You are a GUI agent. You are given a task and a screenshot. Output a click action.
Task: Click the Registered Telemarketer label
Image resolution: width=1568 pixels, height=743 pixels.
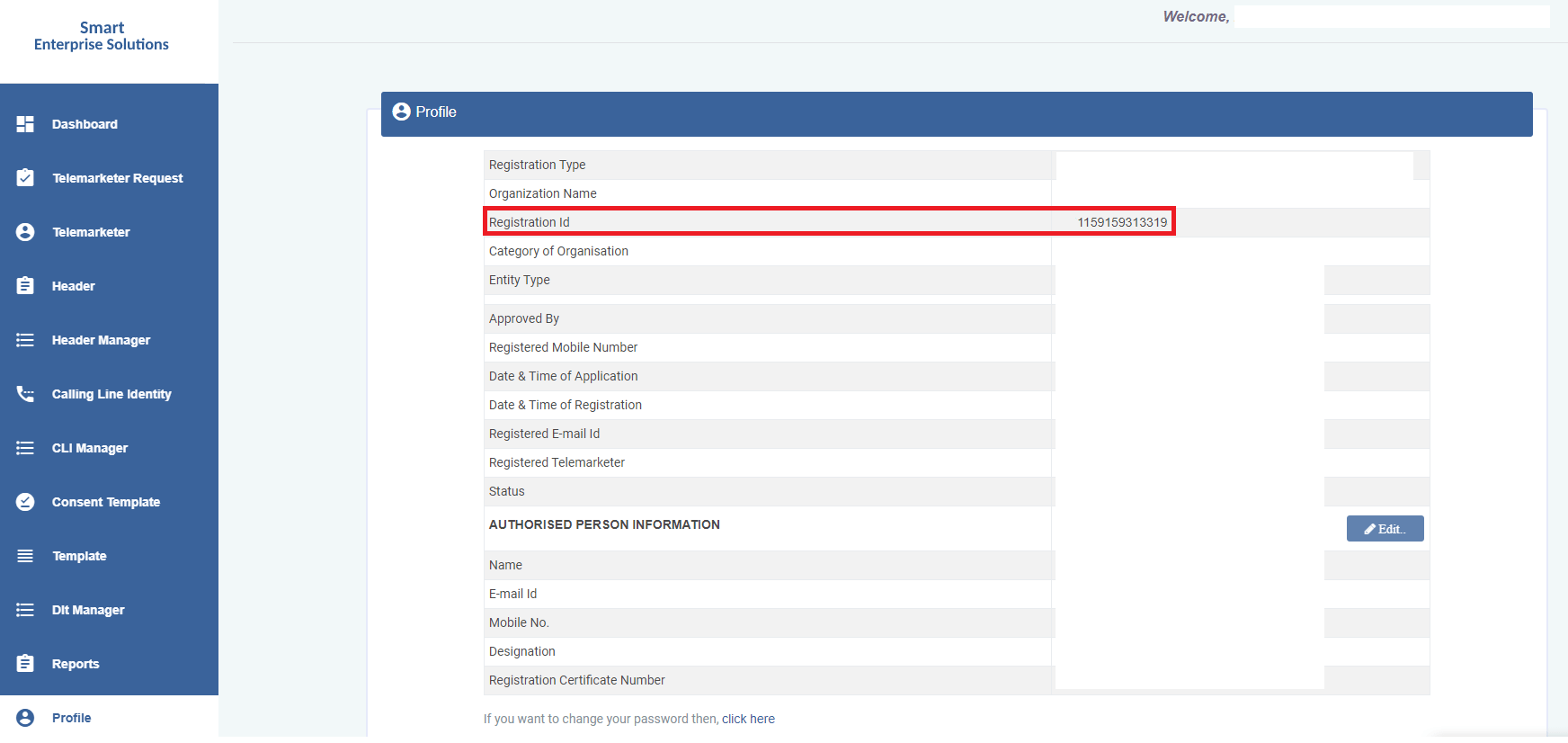pos(557,462)
